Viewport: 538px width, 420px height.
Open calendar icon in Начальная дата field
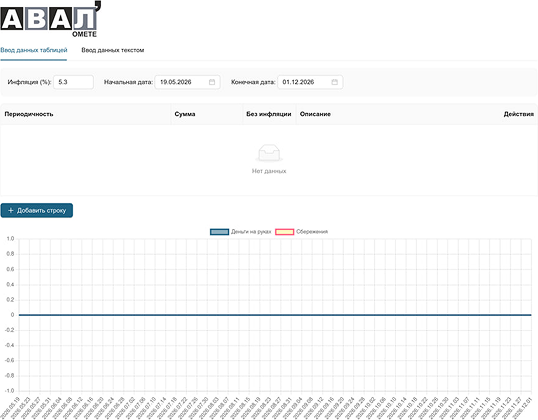(212, 82)
